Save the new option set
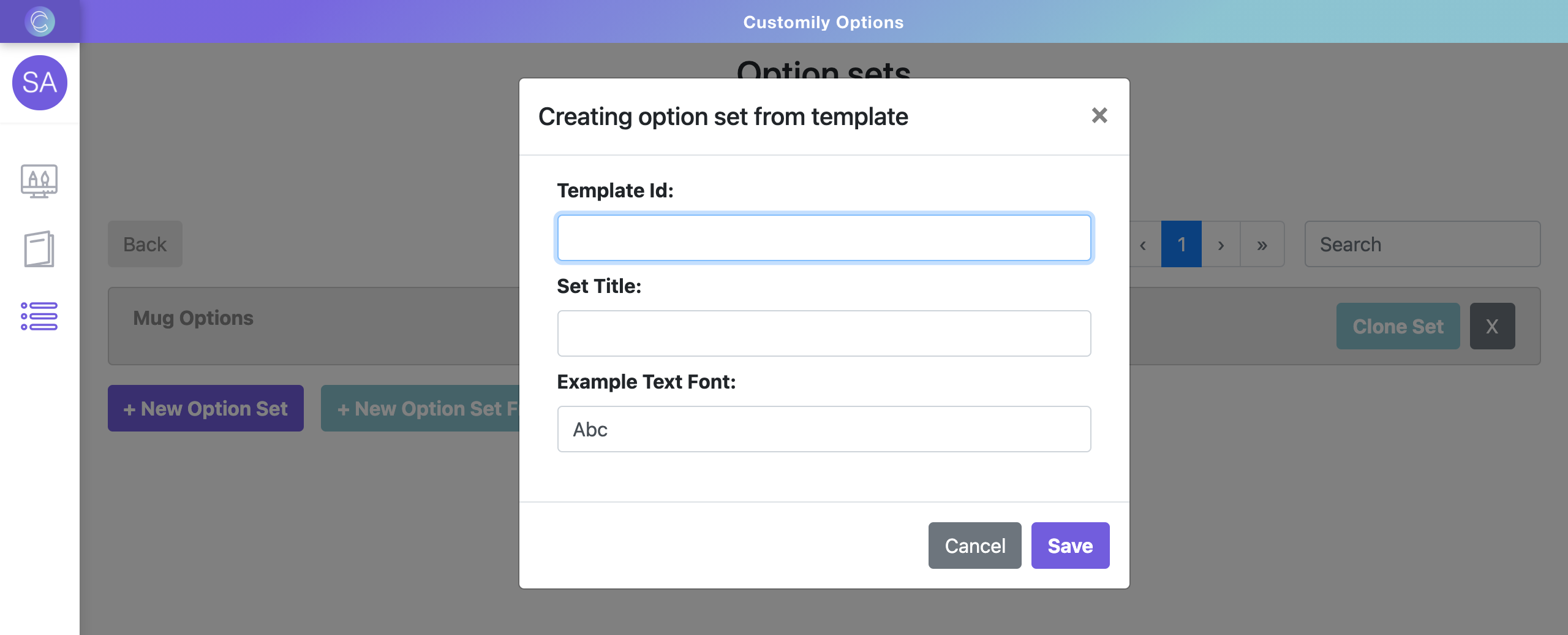This screenshot has width=1568, height=635. click(x=1070, y=546)
